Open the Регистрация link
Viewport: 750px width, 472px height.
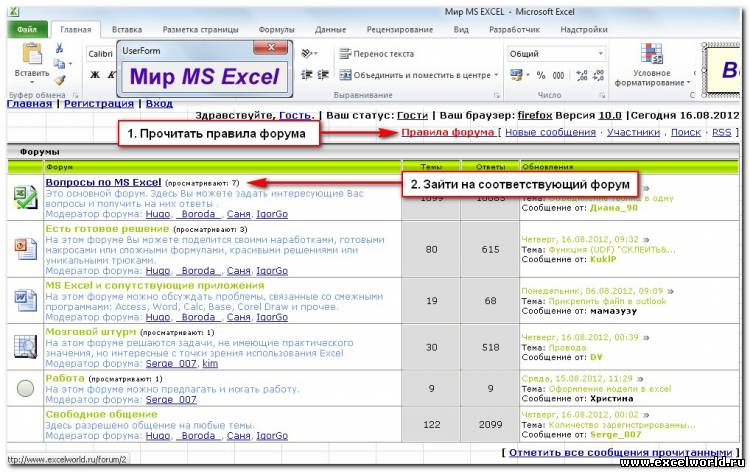coord(99,103)
